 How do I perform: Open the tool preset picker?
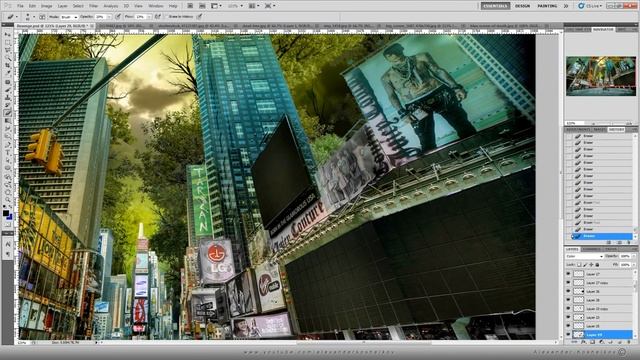pyautogui.click(x=11, y=17)
